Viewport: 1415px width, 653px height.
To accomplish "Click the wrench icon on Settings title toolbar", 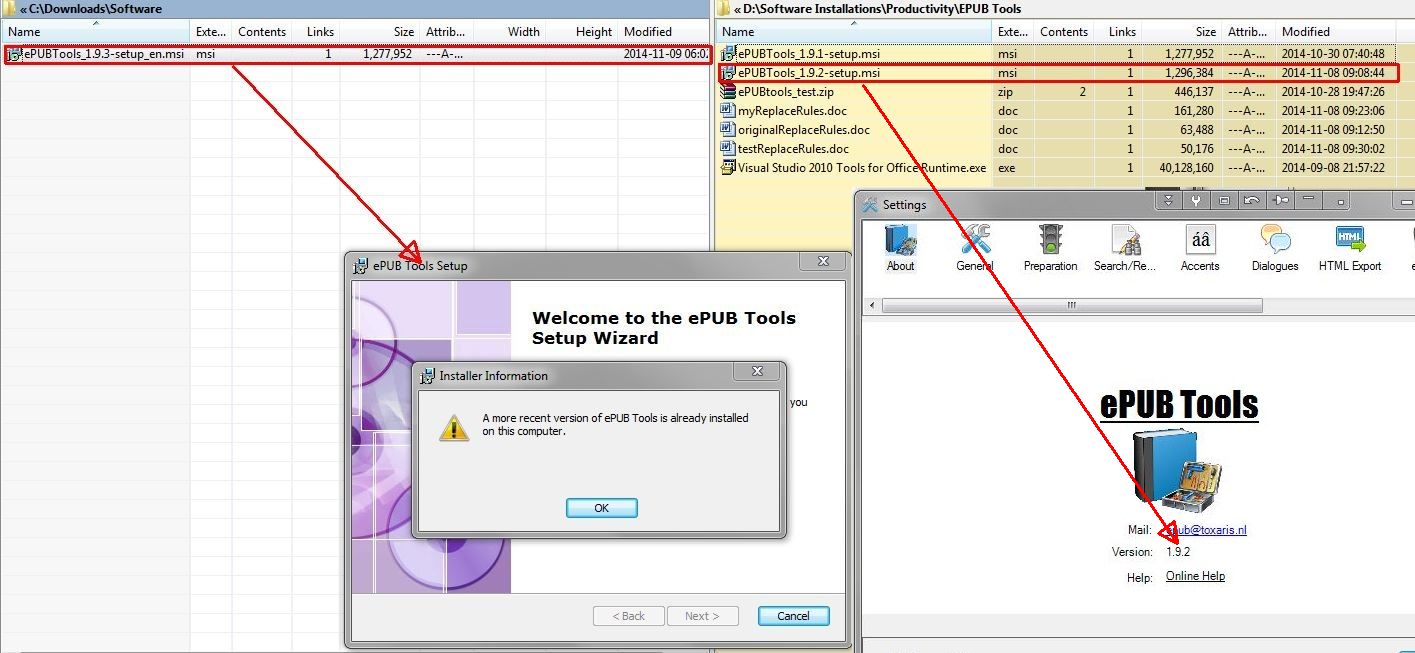I will pyautogui.click(x=1196, y=200).
